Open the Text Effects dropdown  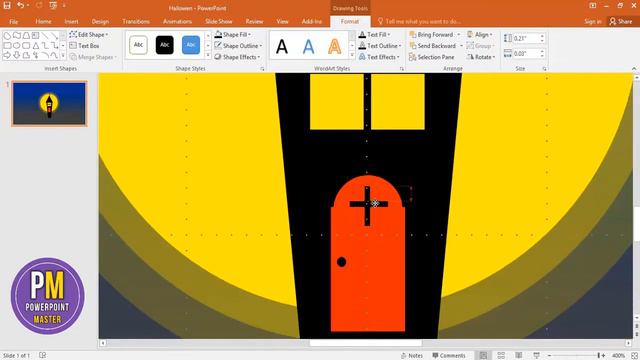tap(379, 57)
